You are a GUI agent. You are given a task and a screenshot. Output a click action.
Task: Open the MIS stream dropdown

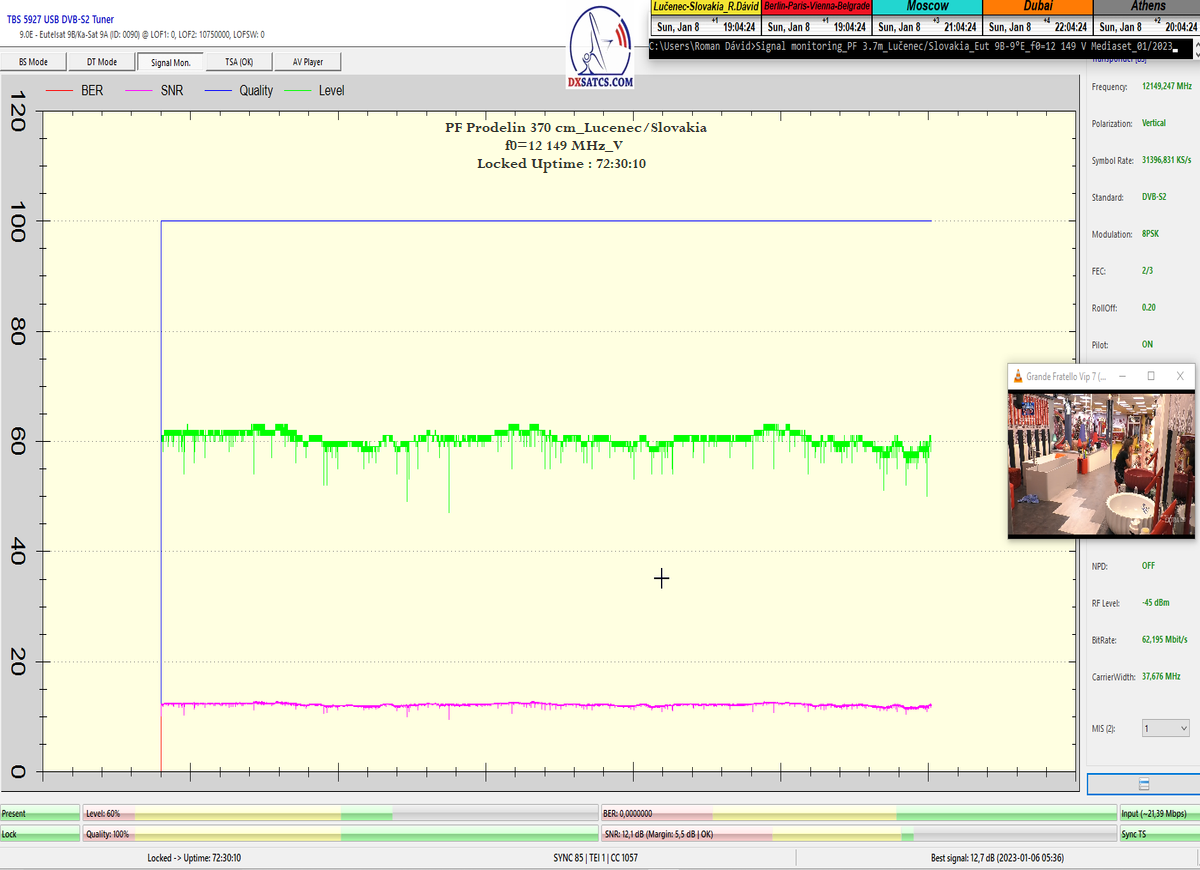[1165, 729]
